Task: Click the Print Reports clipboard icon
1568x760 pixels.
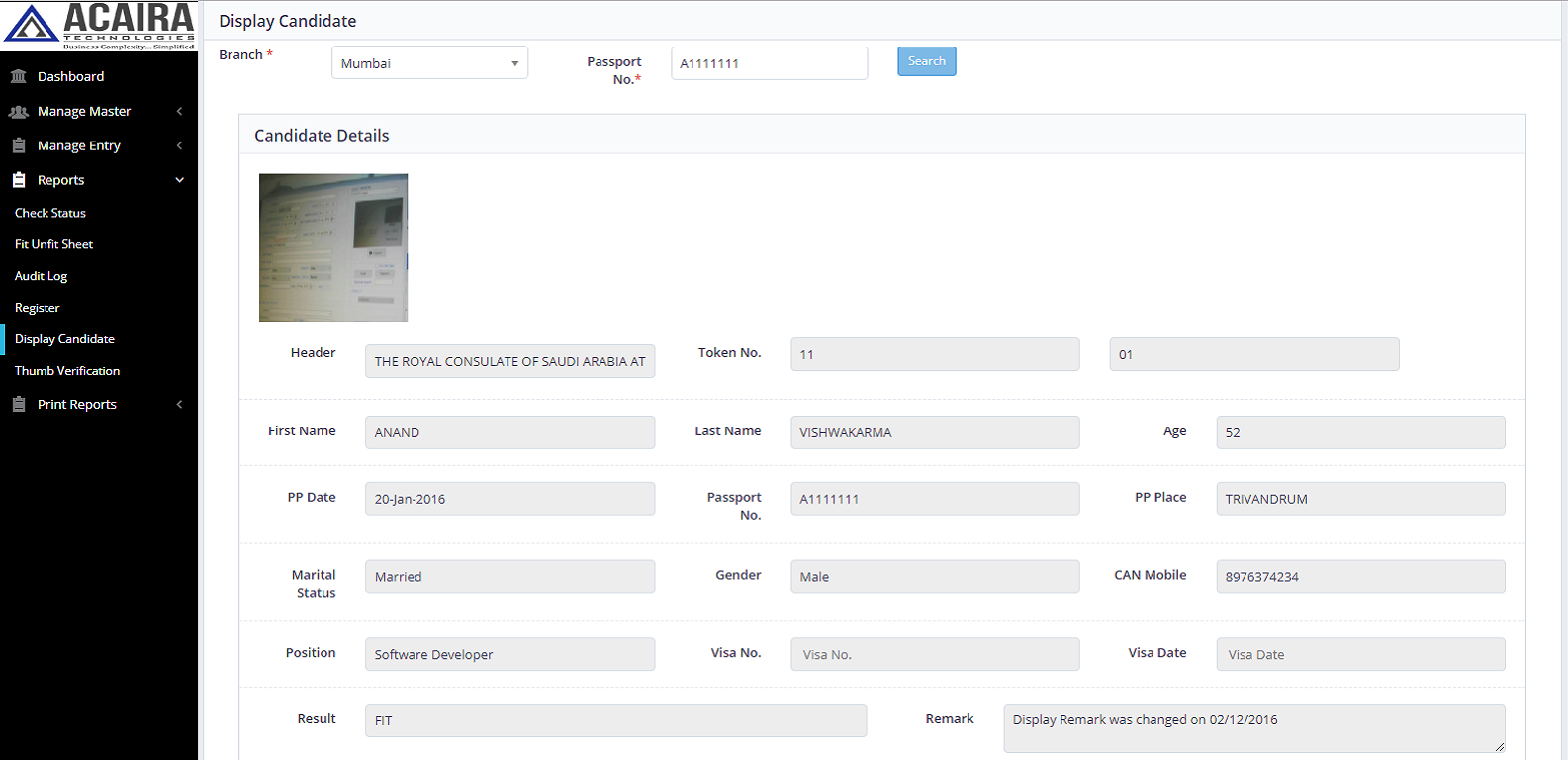Action: coord(18,404)
